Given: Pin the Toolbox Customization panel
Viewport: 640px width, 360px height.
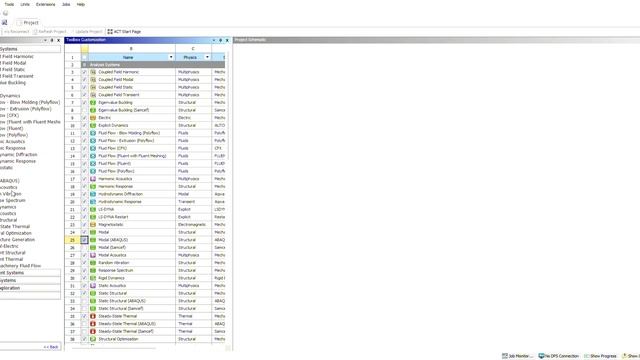Looking at the screenshot, I should (220, 40).
